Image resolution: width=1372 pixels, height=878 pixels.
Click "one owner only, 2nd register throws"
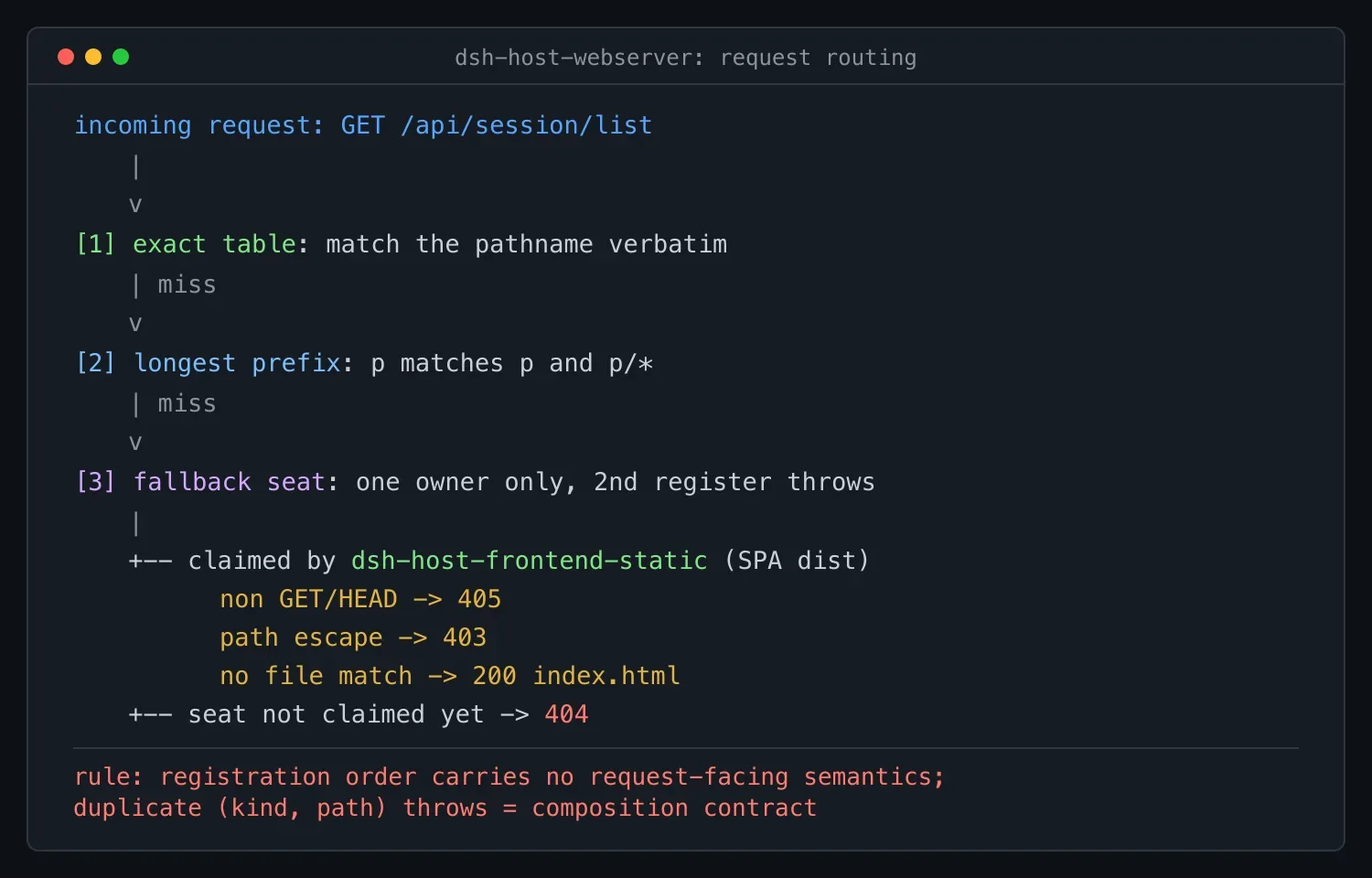(x=616, y=482)
